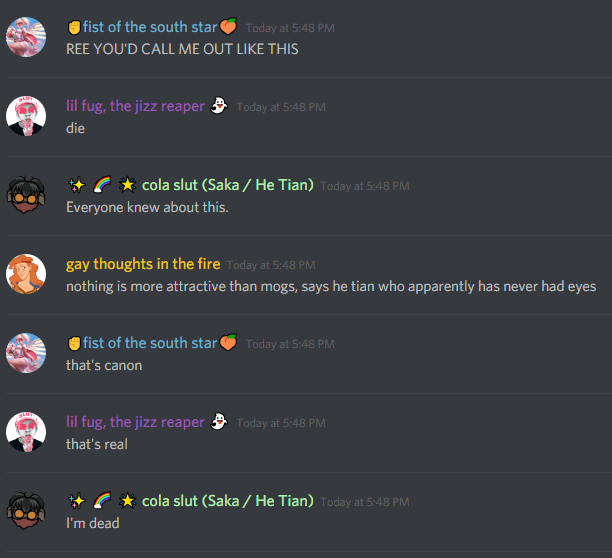Open profile of username "gay thoughts in the fire"

coord(143,264)
